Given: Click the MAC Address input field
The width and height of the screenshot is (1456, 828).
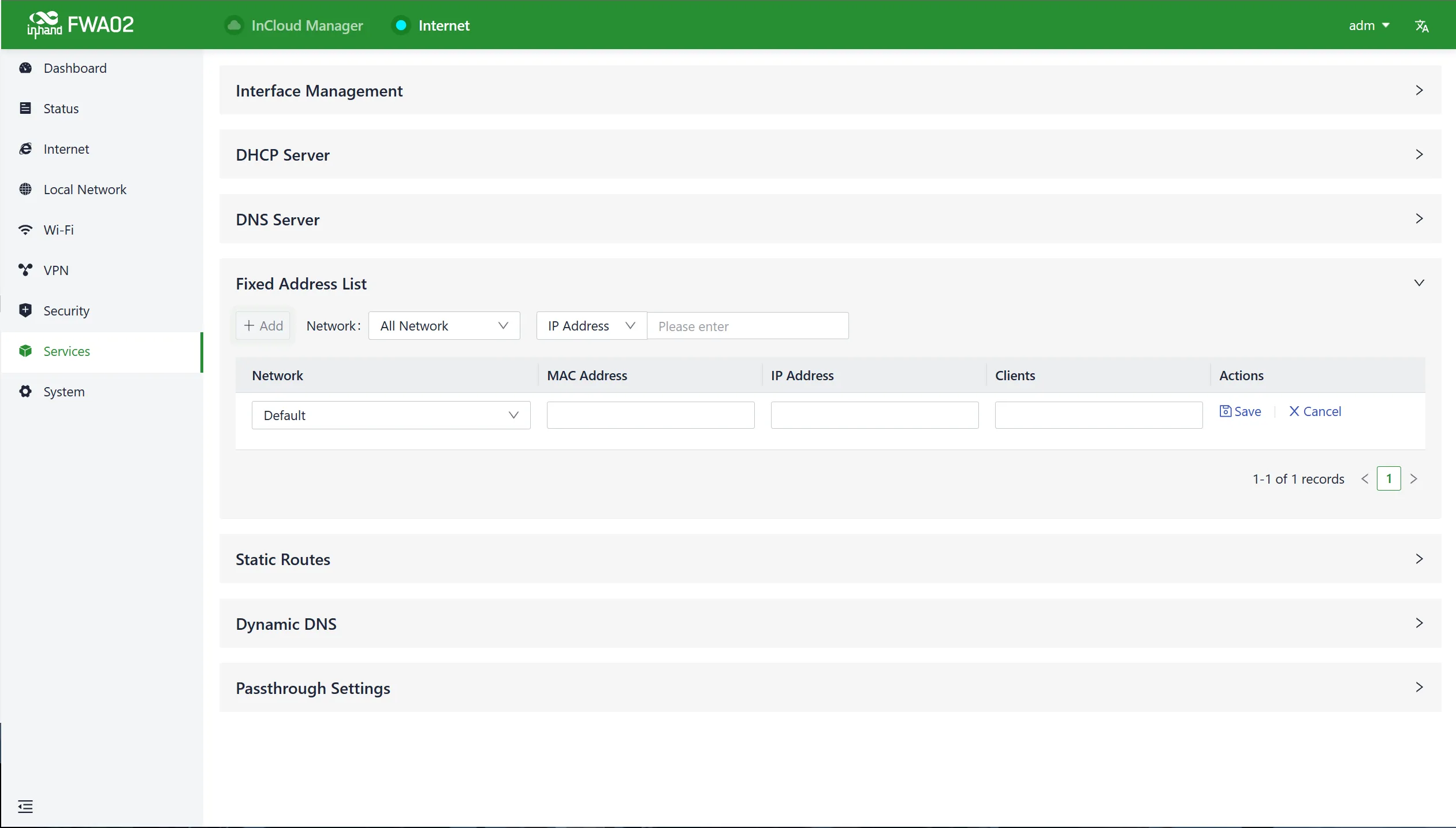Looking at the screenshot, I should pyautogui.click(x=650, y=415).
